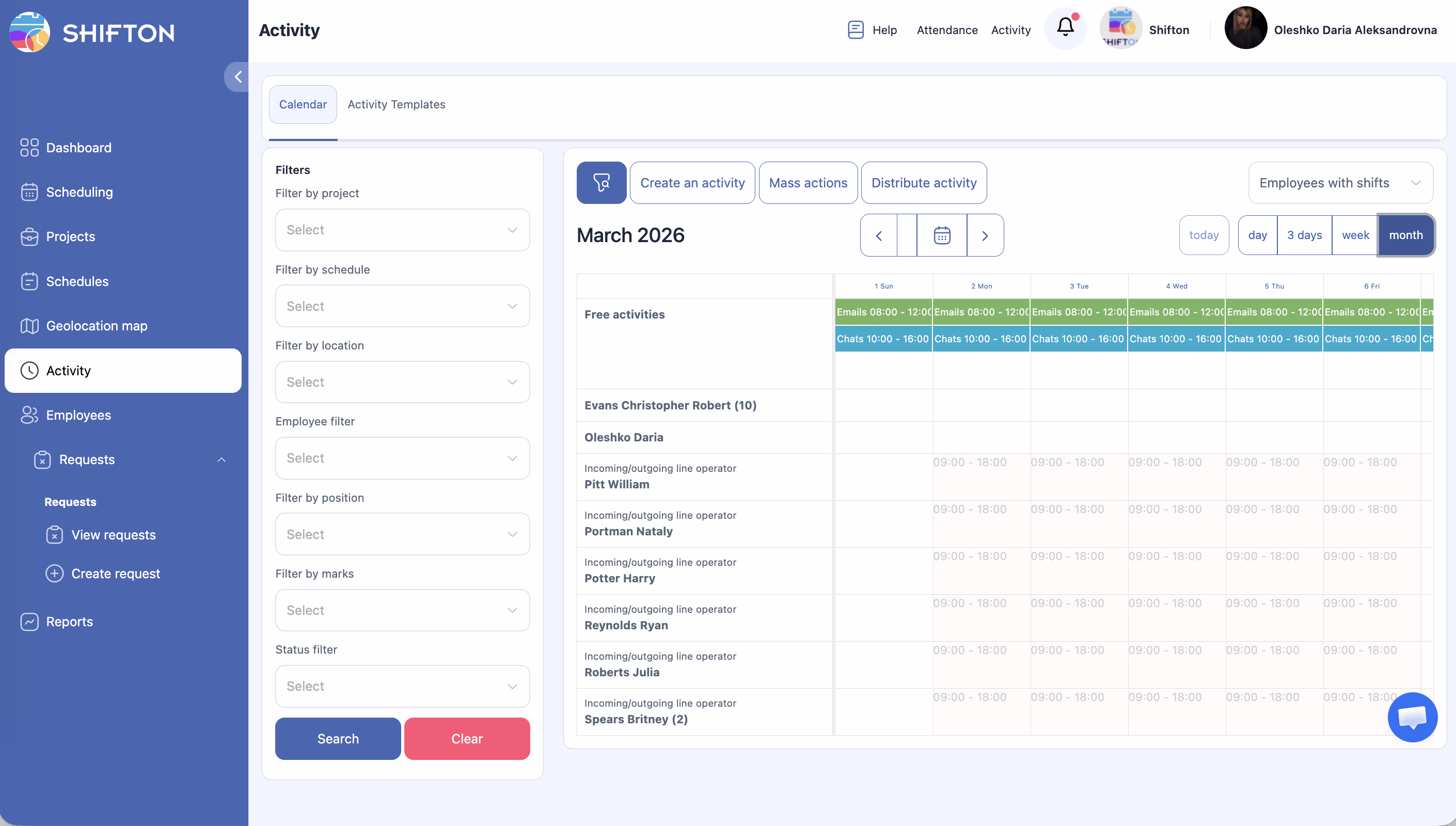Open Geolocation map from sidebar
The image size is (1456, 826).
pos(97,326)
